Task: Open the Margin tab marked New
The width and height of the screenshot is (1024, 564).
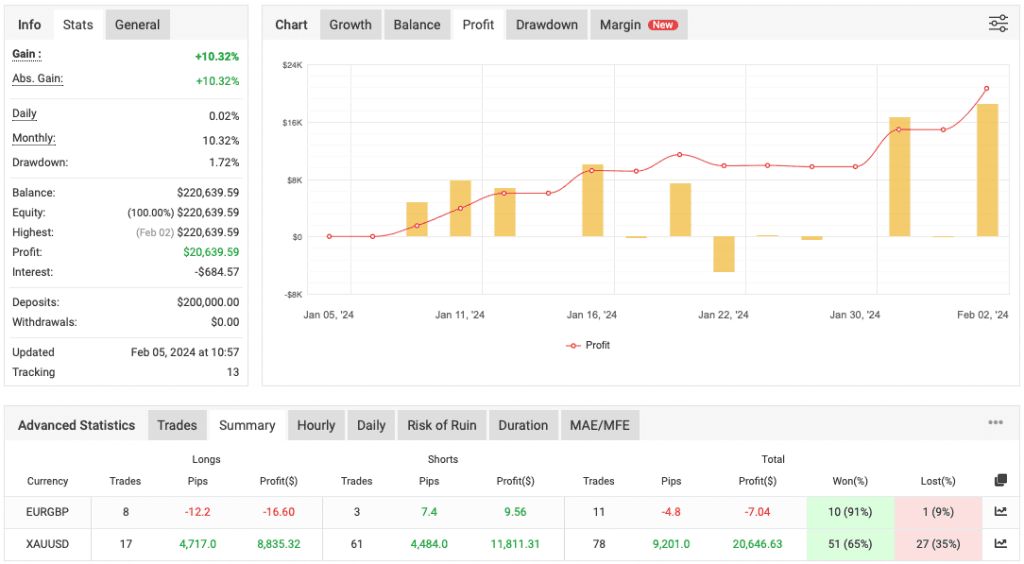Action: [638, 24]
